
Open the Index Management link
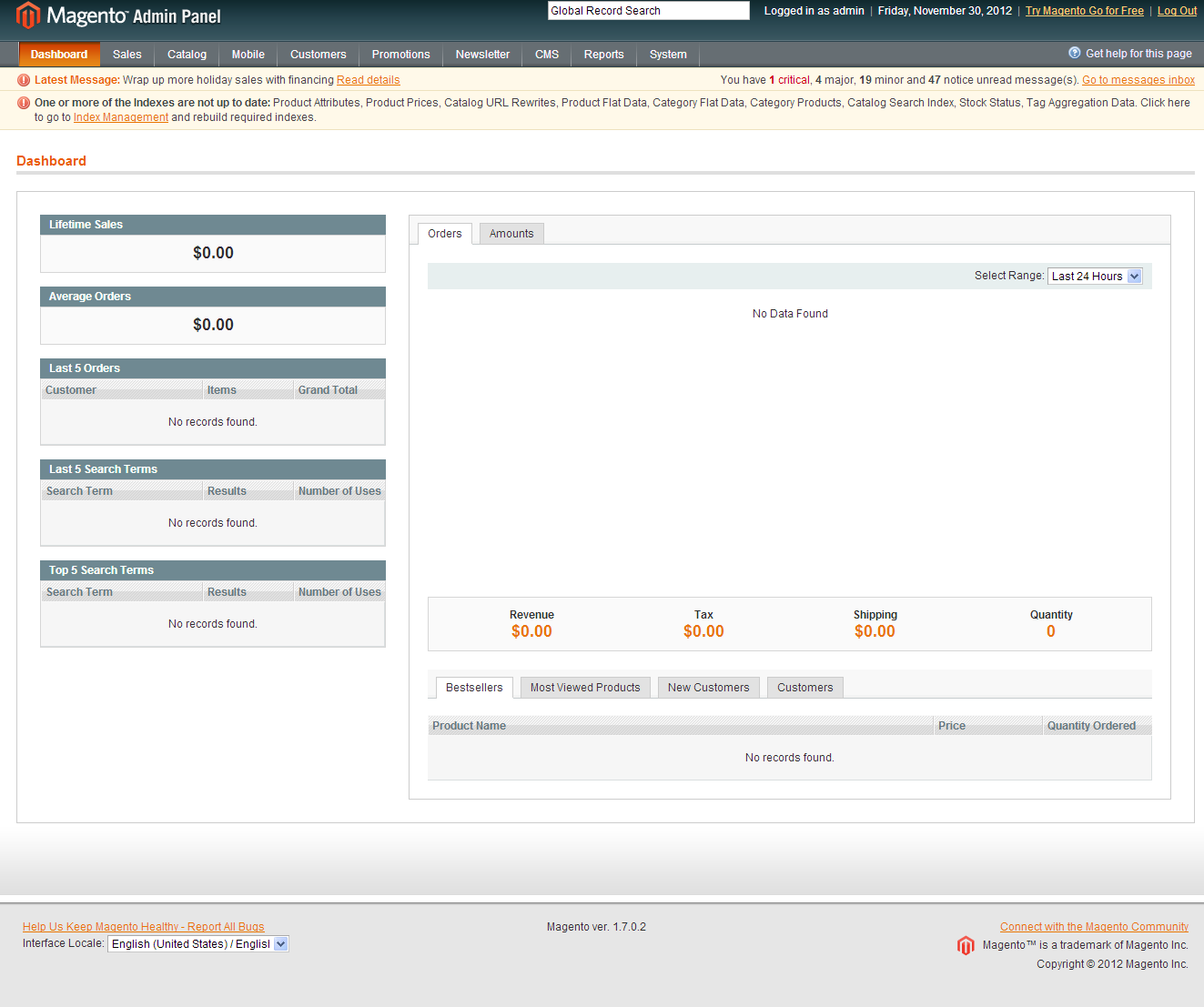tap(121, 117)
